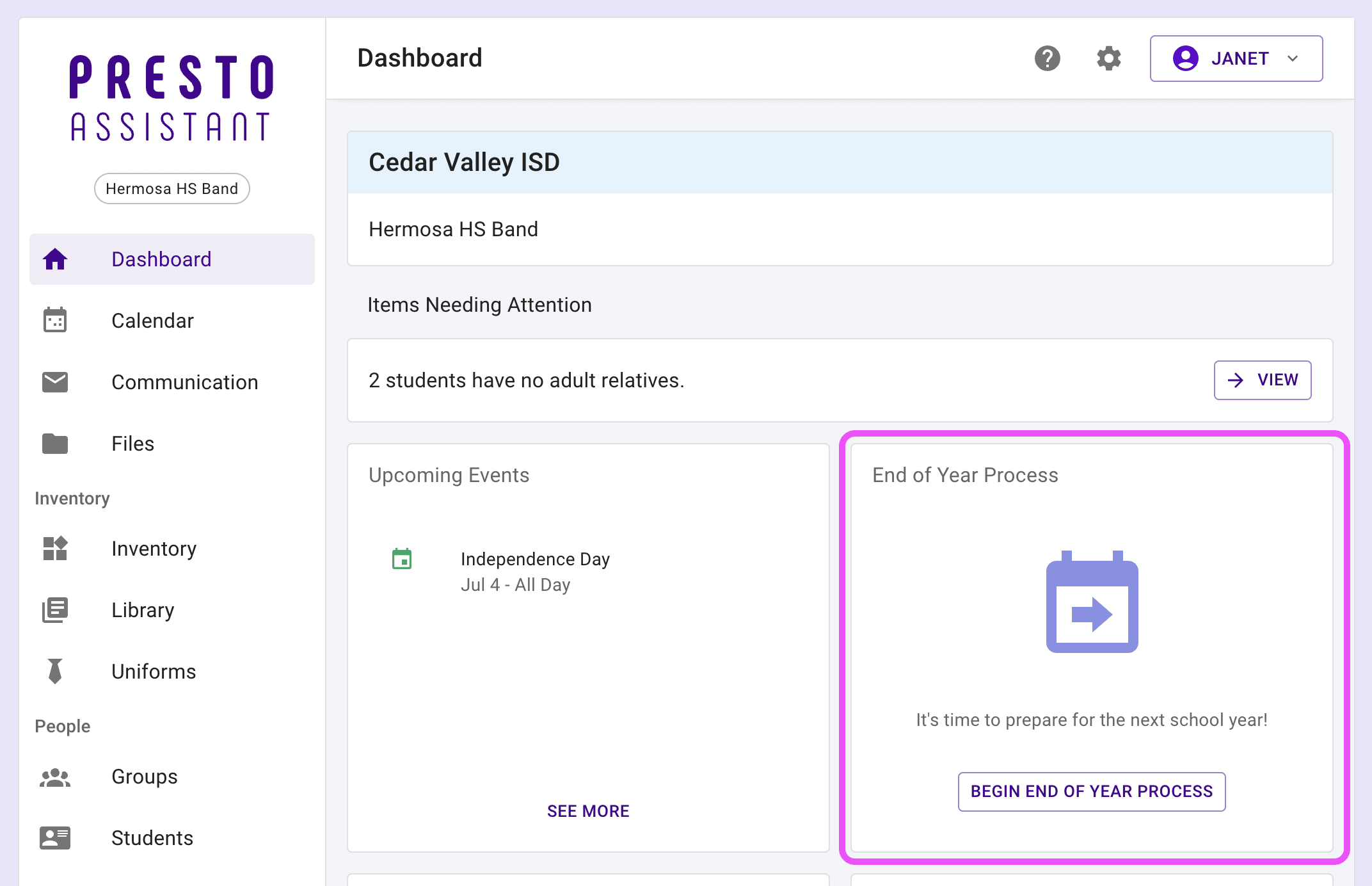Expand the JANET user account dropdown
This screenshot has width=1372, height=886.
[1236, 58]
